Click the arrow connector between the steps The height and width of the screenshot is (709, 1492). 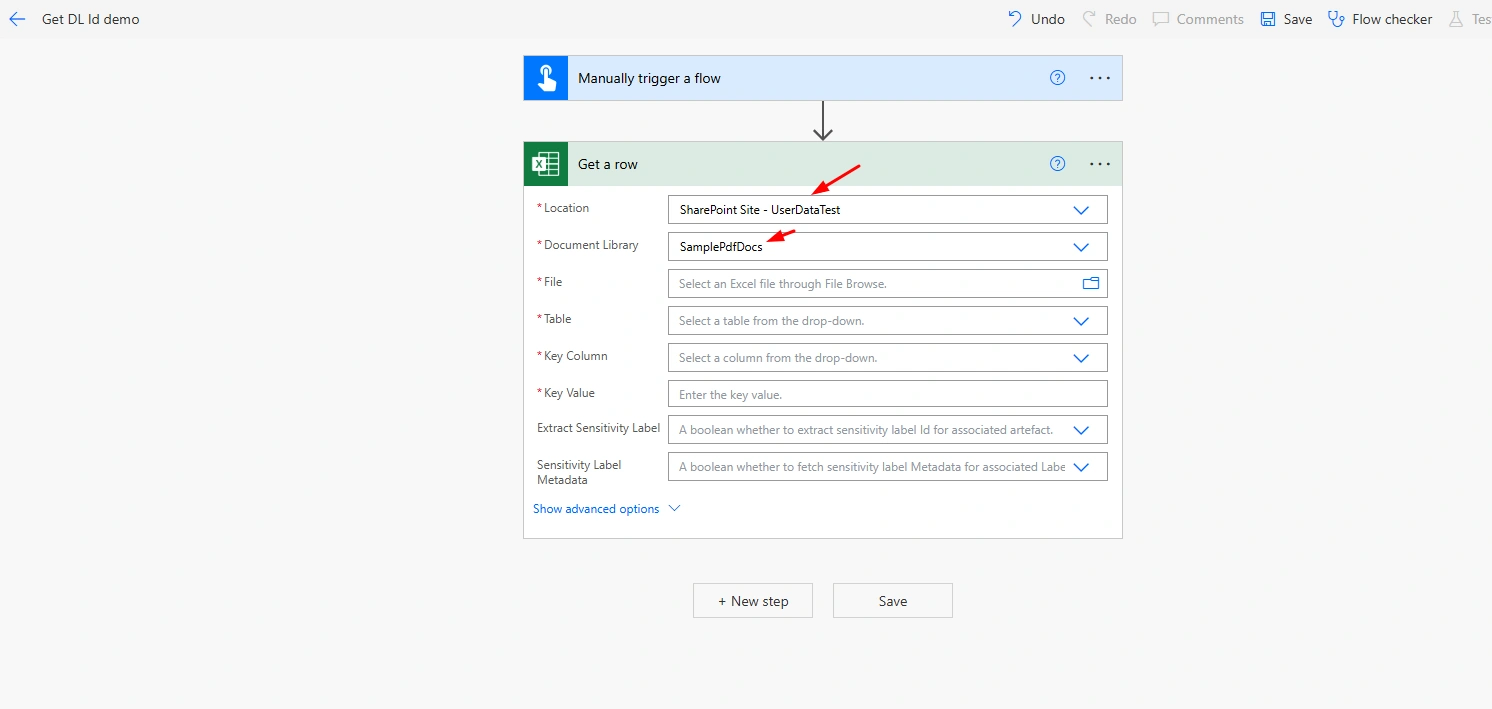(823, 121)
